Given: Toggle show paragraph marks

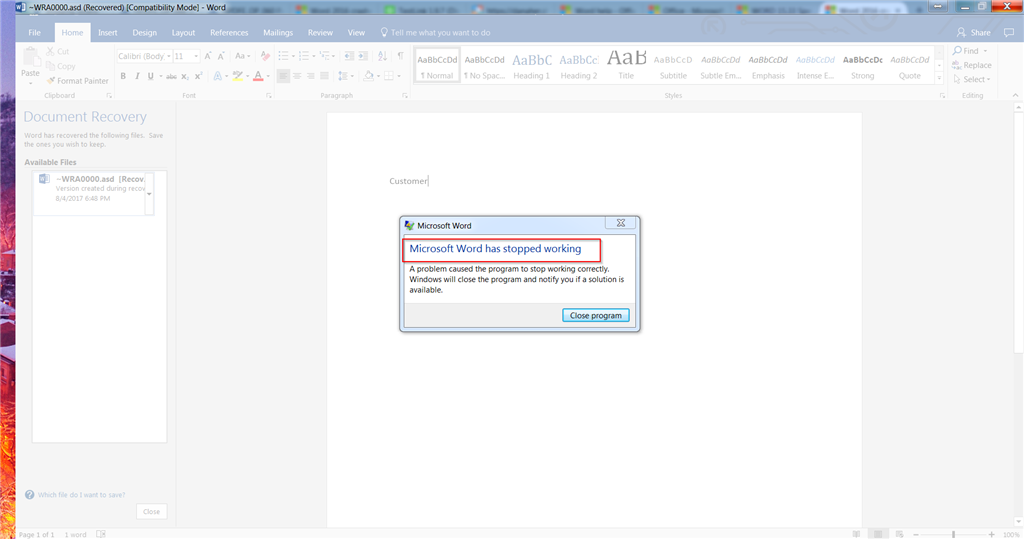Looking at the screenshot, I should click(x=400, y=56).
